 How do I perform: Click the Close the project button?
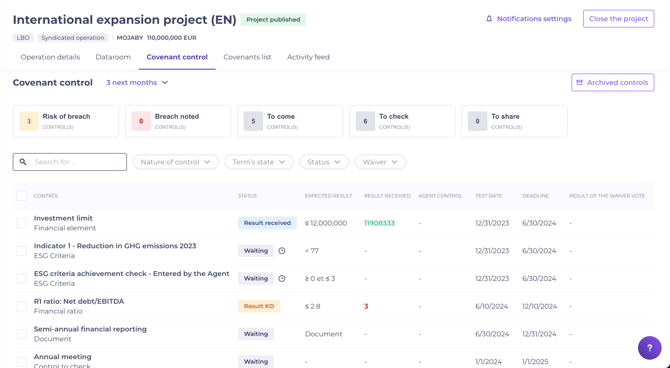click(x=618, y=19)
